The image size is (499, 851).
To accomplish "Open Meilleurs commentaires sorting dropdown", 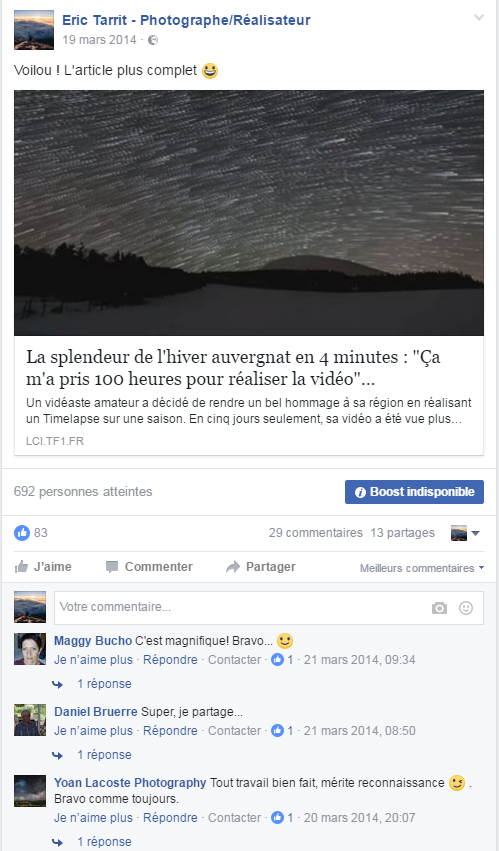I will (421, 568).
